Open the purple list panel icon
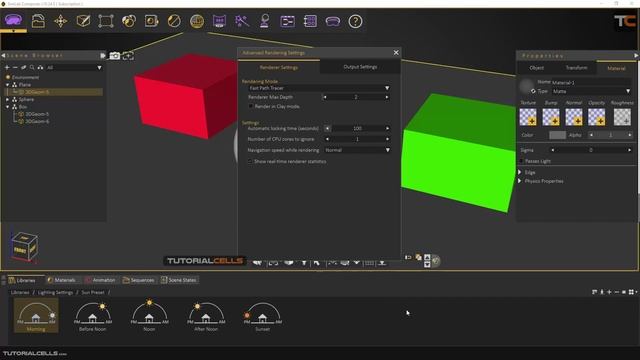The height and width of the screenshot is (360, 640). pos(287,21)
